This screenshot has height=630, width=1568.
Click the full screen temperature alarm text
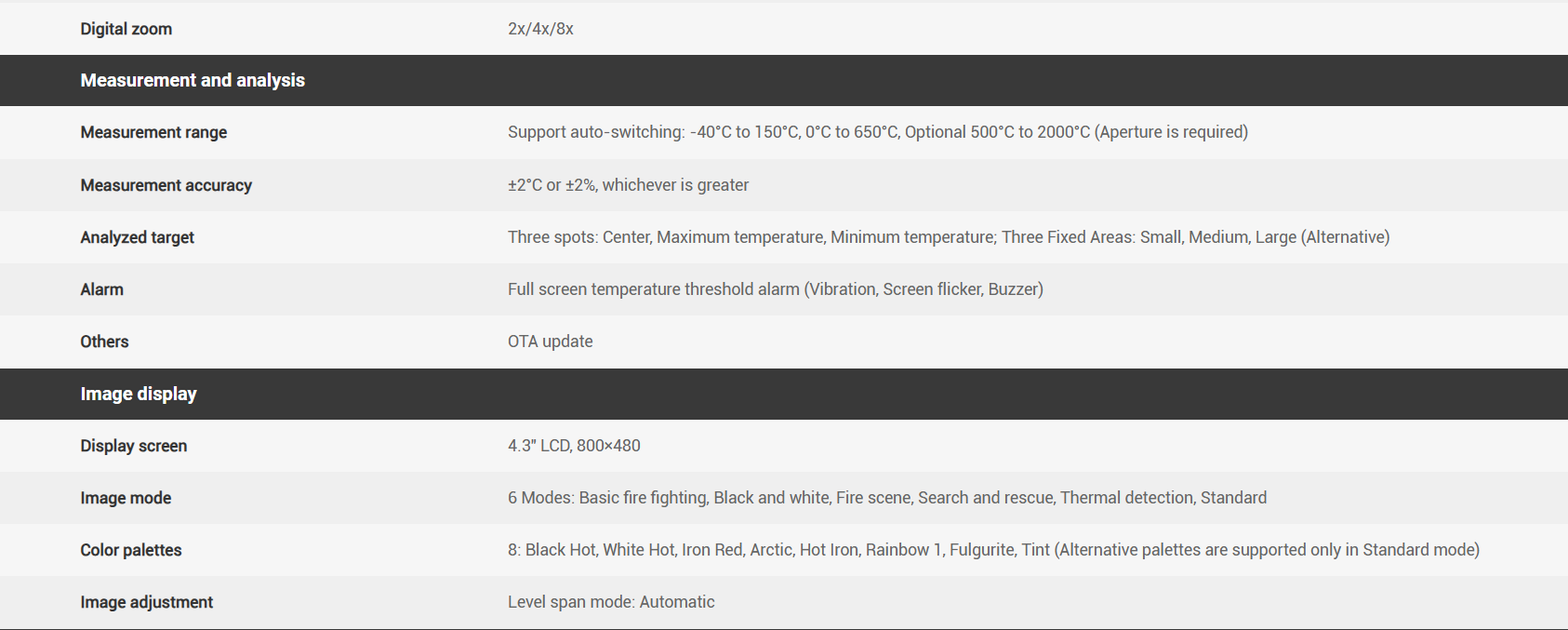(x=775, y=289)
